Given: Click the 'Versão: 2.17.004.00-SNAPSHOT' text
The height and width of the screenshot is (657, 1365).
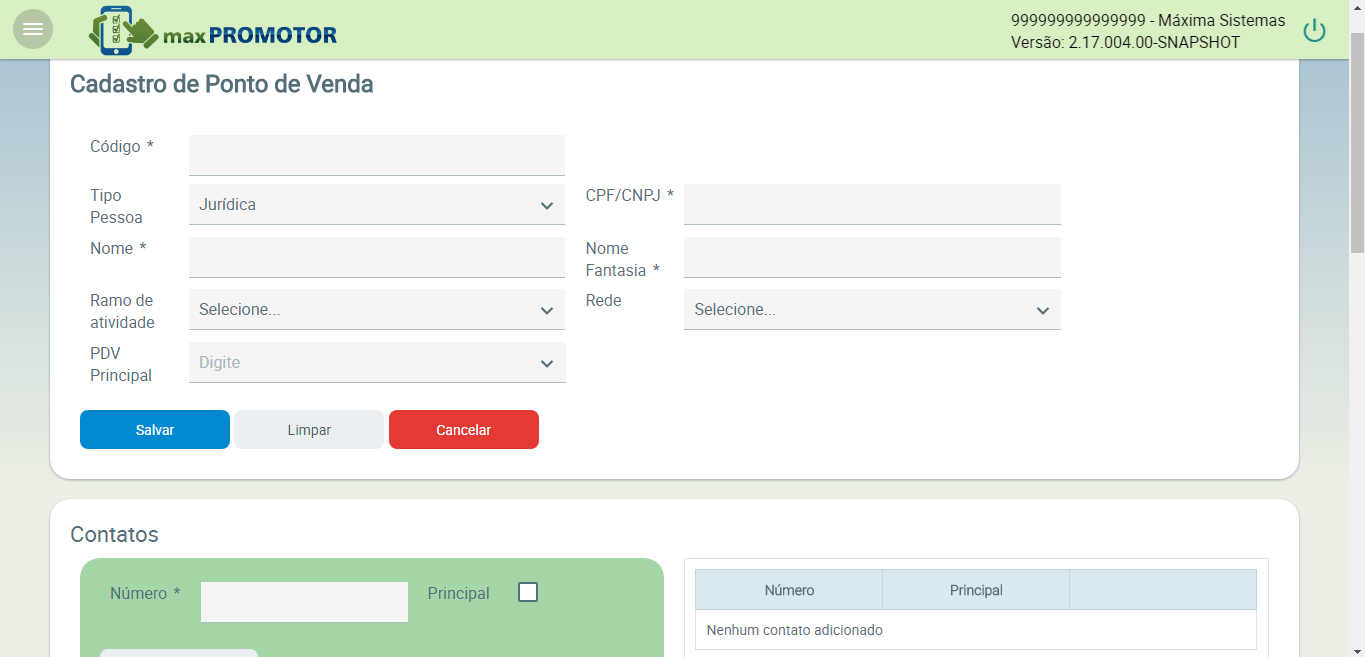Looking at the screenshot, I should click(x=1125, y=42).
